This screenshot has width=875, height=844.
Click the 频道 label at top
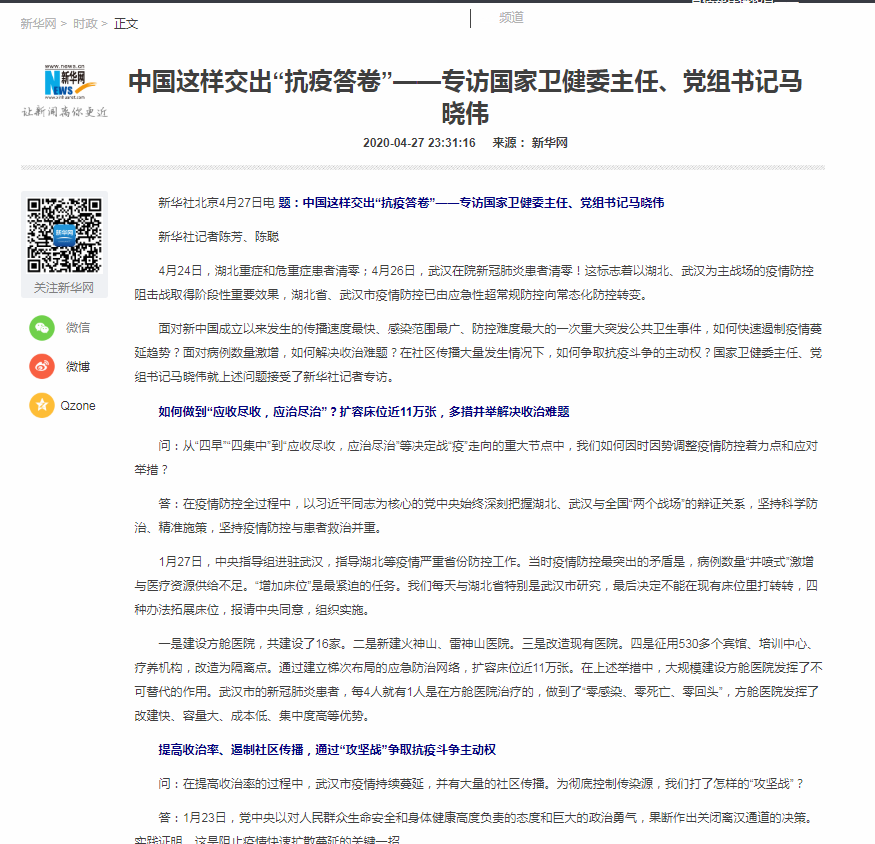[511, 17]
